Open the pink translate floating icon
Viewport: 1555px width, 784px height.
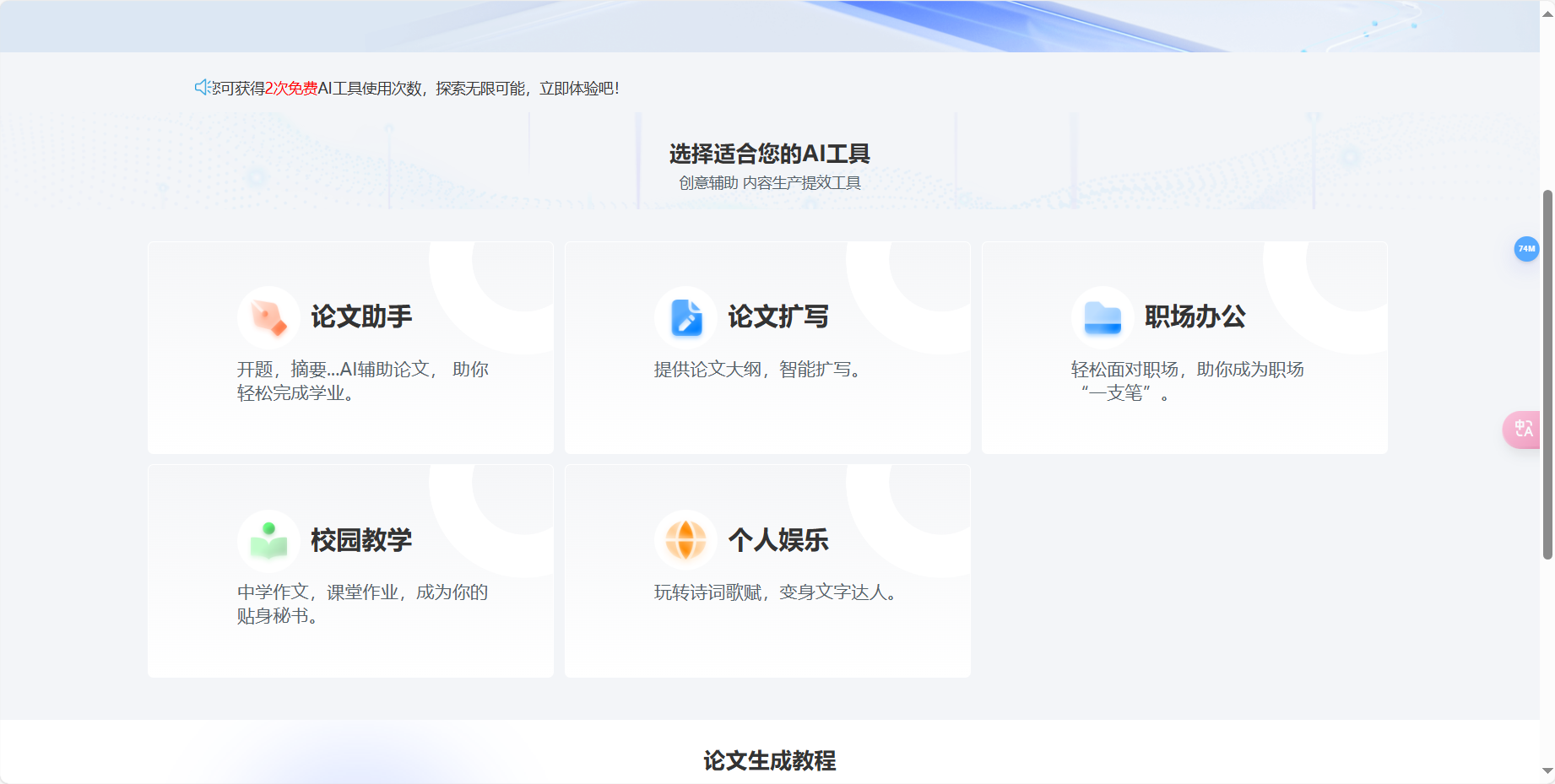tap(1523, 430)
